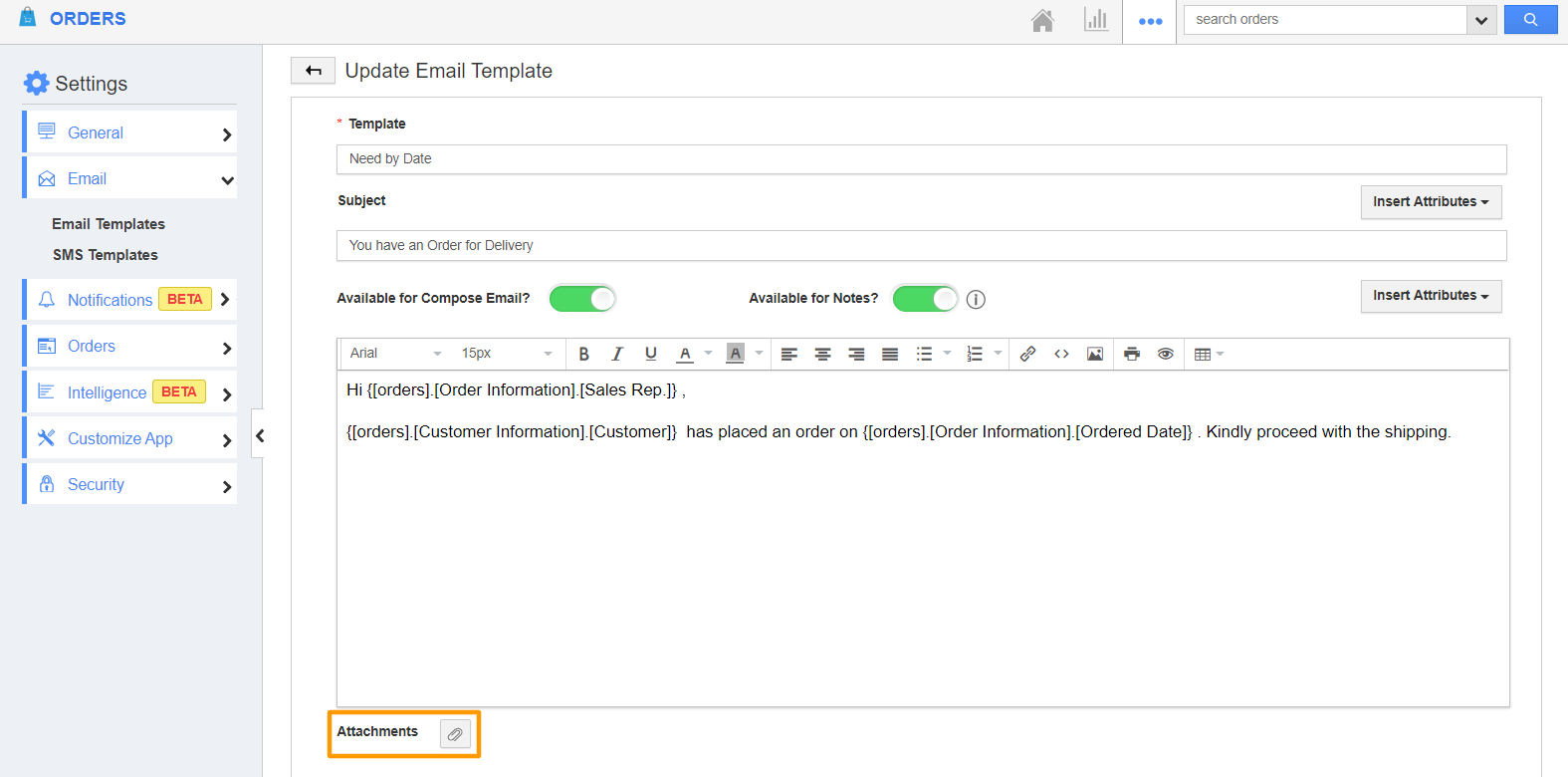Screen dimensions: 1568x777
Task: Insert an unordered bullet list
Action: pos(924,354)
